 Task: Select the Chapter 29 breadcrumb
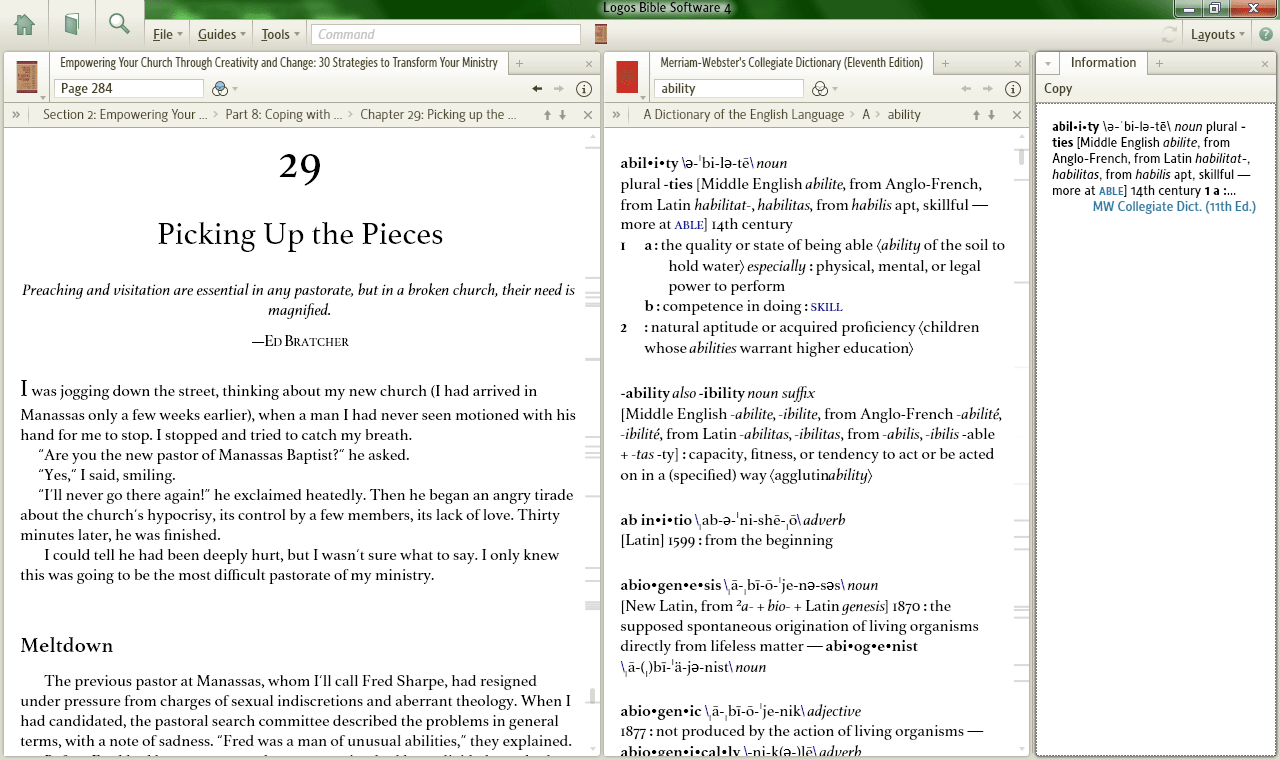[x=438, y=115]
